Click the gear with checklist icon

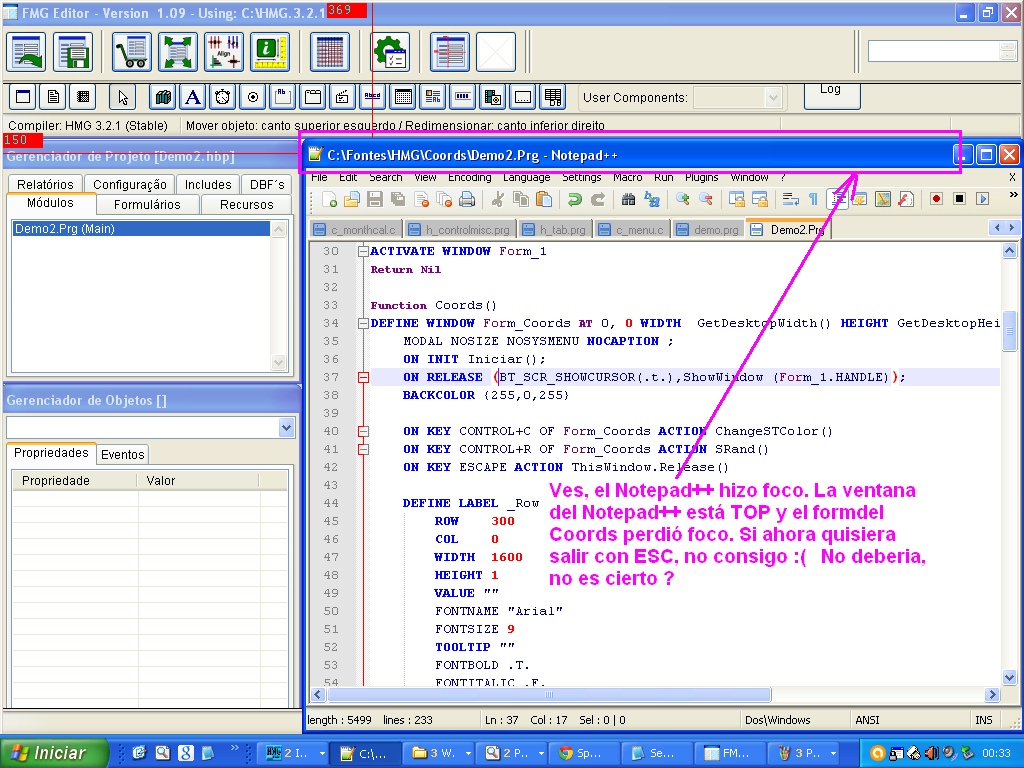[389, 52]
